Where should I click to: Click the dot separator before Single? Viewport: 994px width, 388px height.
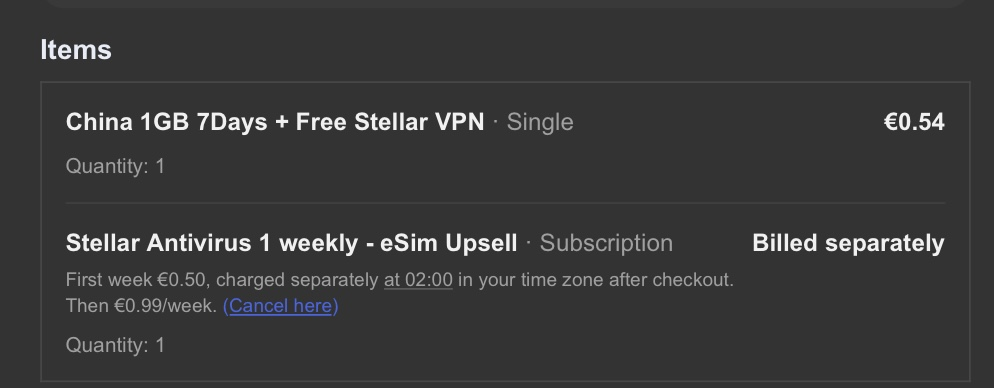(x=496, y=121)
